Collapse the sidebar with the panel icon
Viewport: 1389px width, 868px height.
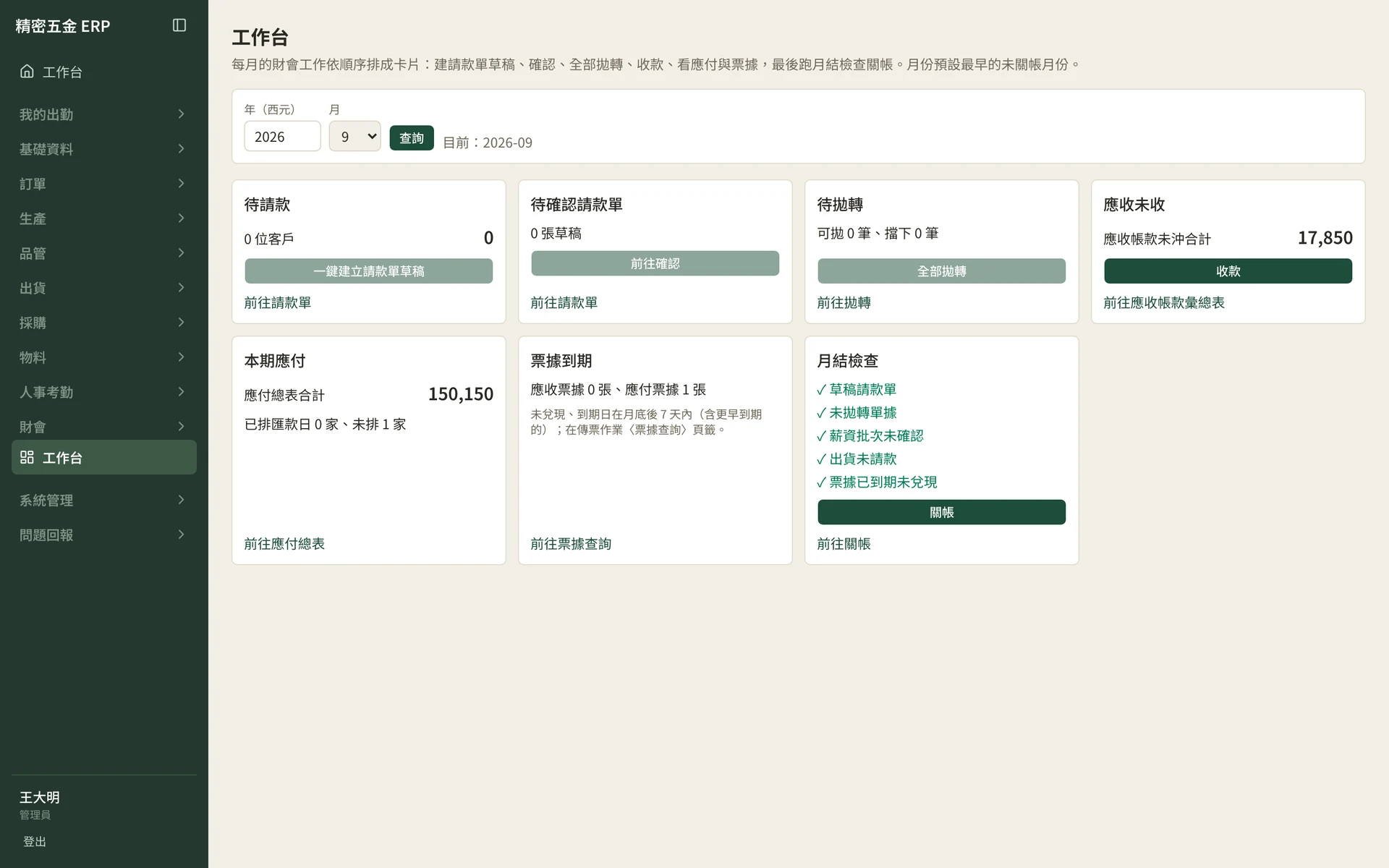pos(179,25)
